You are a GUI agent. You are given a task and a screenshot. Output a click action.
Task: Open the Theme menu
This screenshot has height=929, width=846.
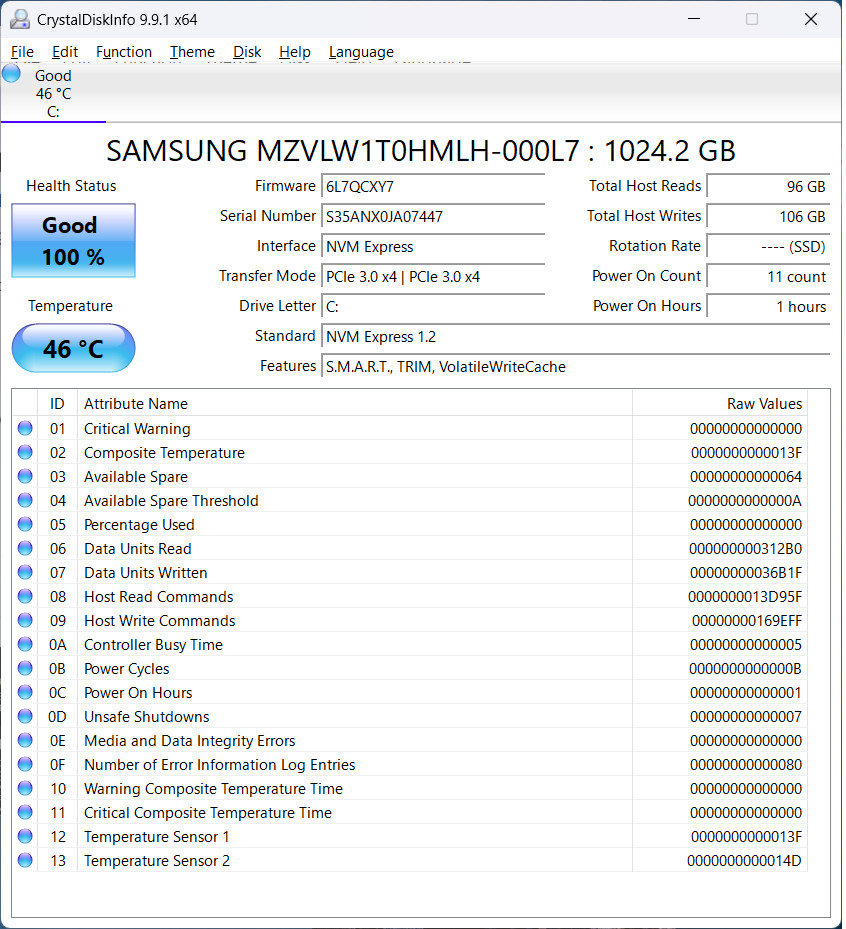(x=192, y=52)
